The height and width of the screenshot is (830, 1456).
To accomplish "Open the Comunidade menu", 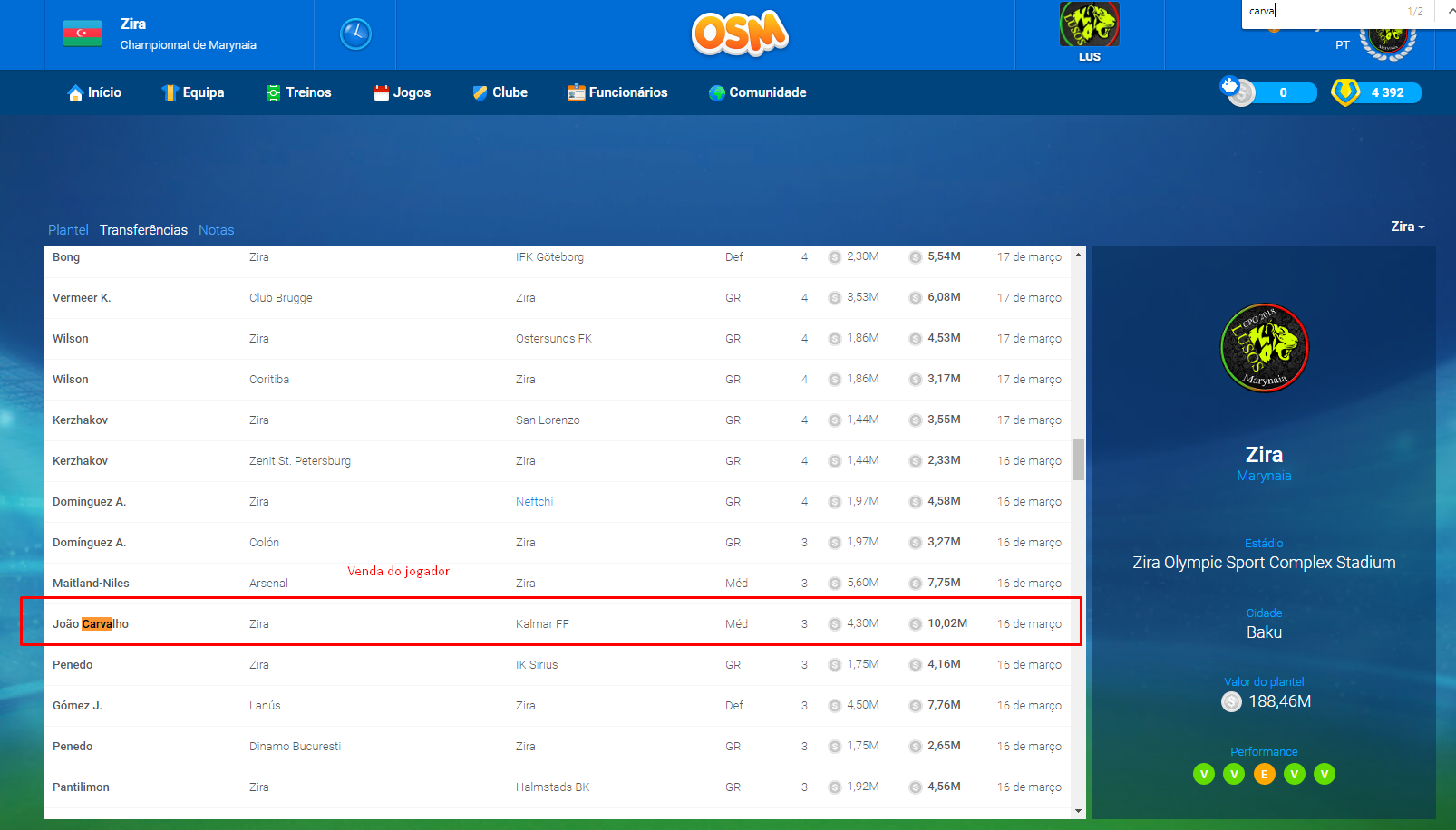I will (x=758, y=92).
